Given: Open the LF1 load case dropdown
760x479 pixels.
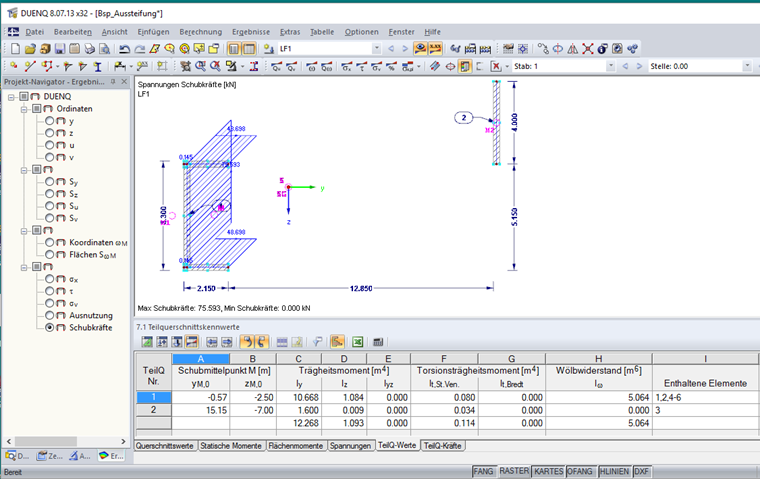Looking at the screenshot, I should 377,48.
